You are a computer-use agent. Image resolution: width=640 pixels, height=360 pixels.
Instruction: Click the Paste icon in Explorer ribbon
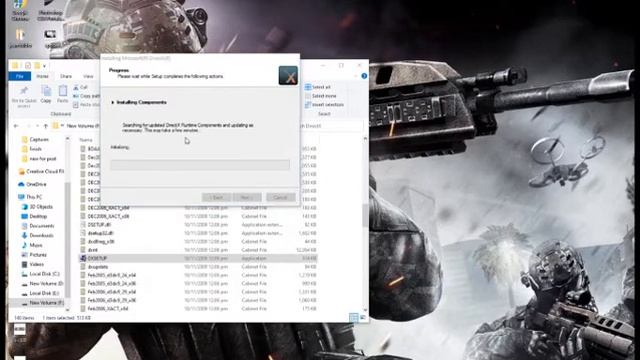62,94
